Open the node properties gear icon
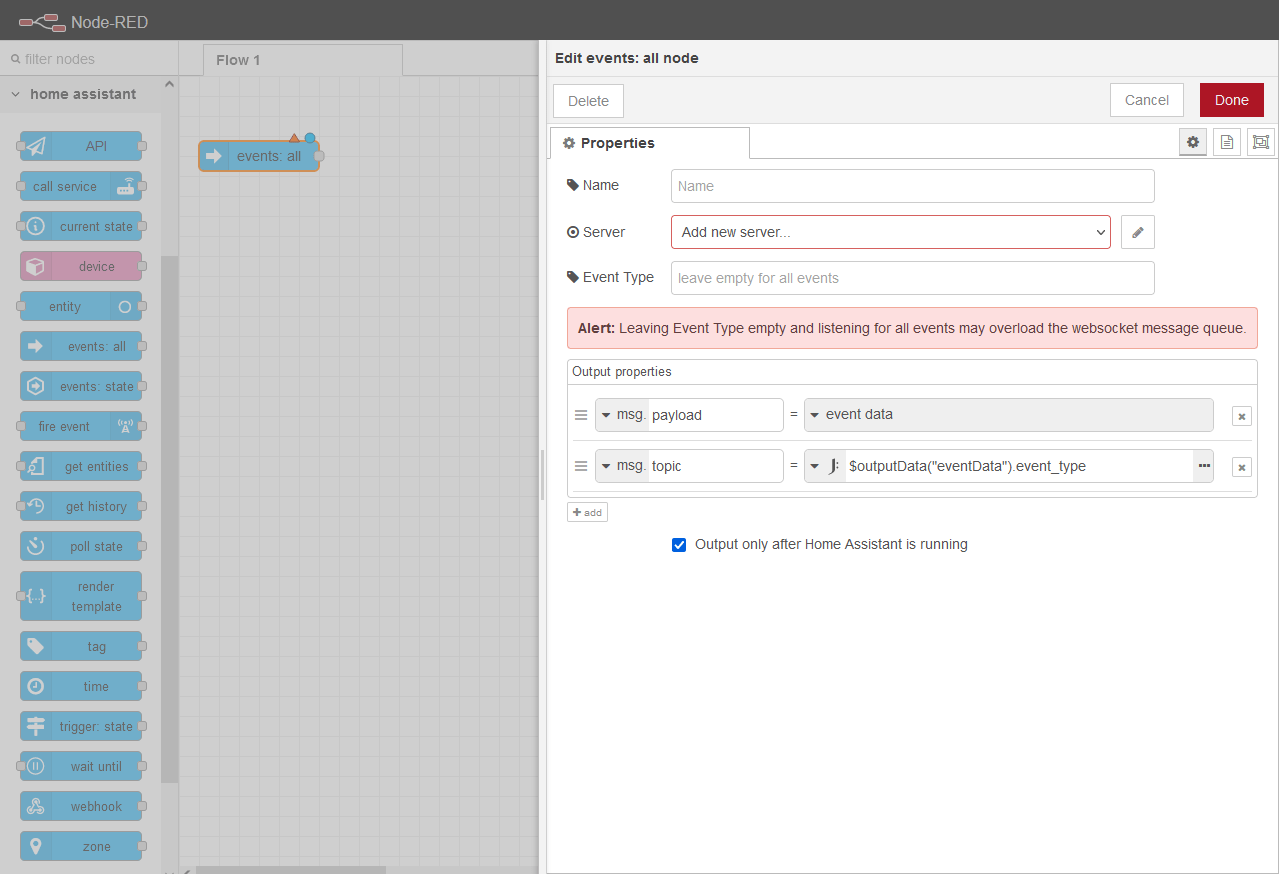This screenshot has width=1279, height=874. click(x=1192, y=141)
